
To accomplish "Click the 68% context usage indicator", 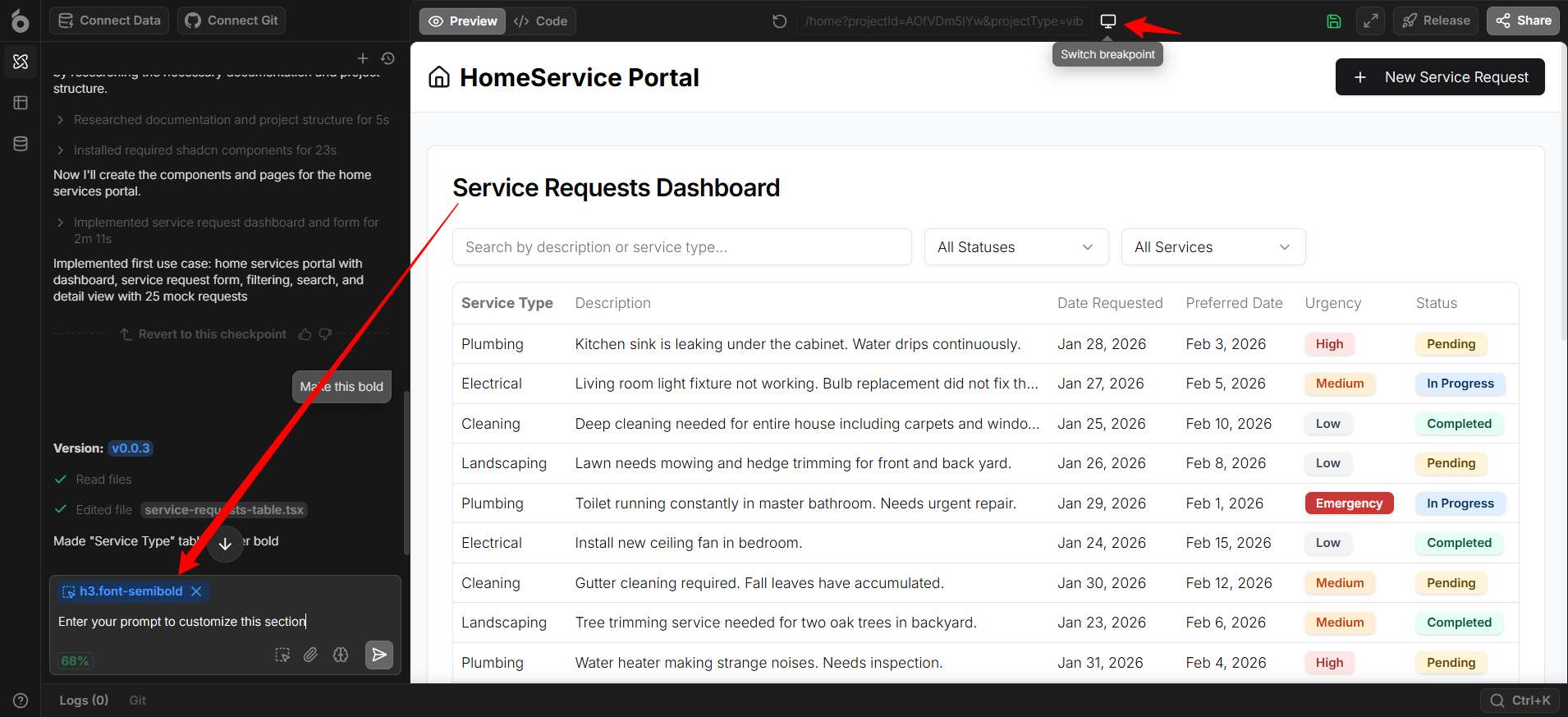I will coord(75,661).
